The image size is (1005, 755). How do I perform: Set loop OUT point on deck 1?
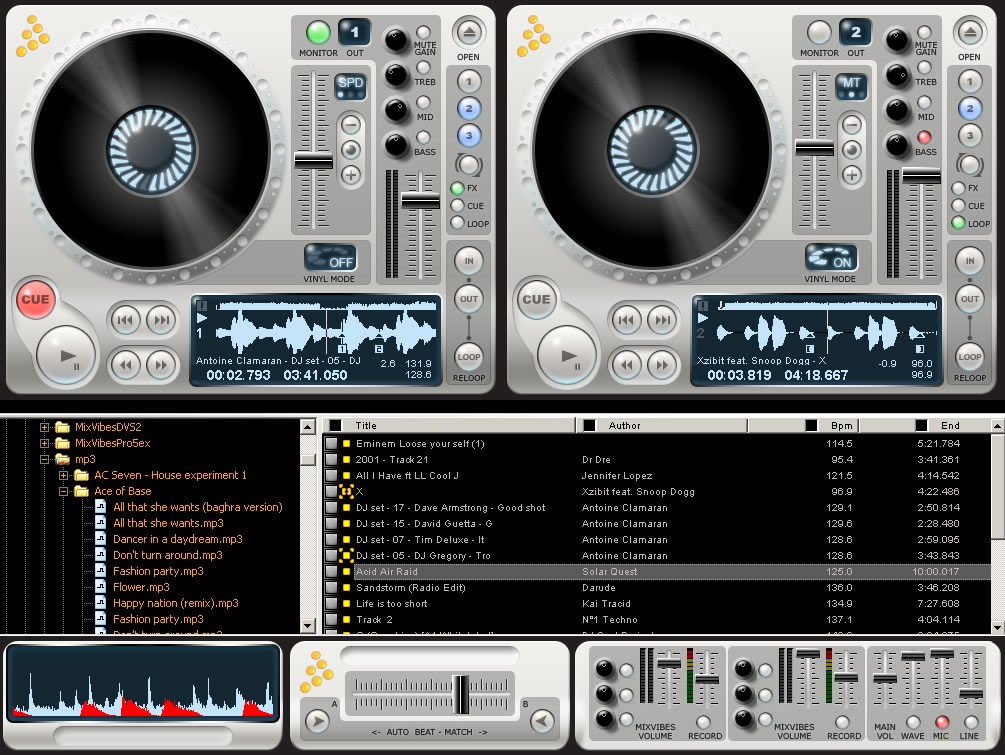[469, 299]
